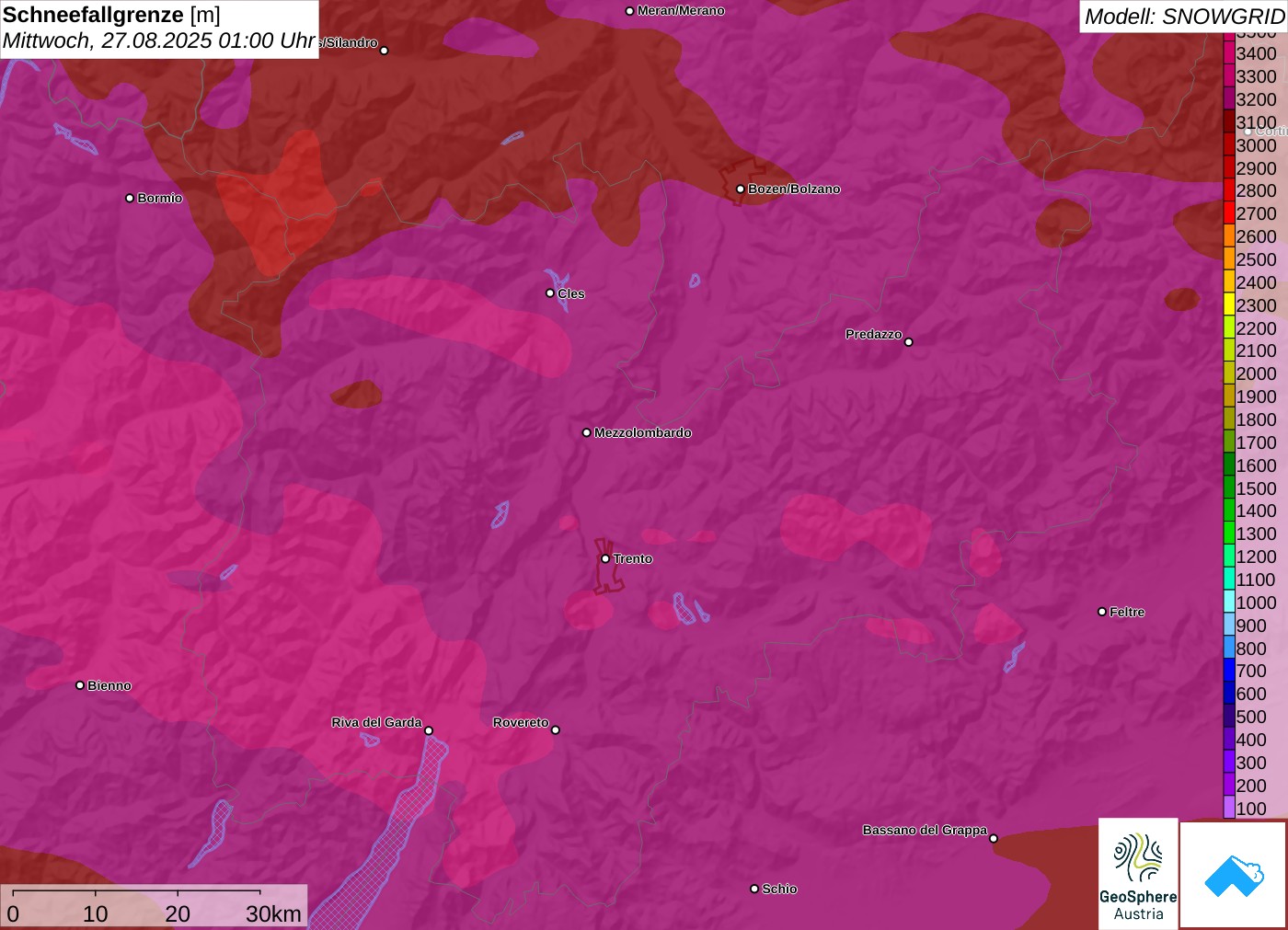
Task: Click the Schio location marker
Action: [x=754, y=889]
